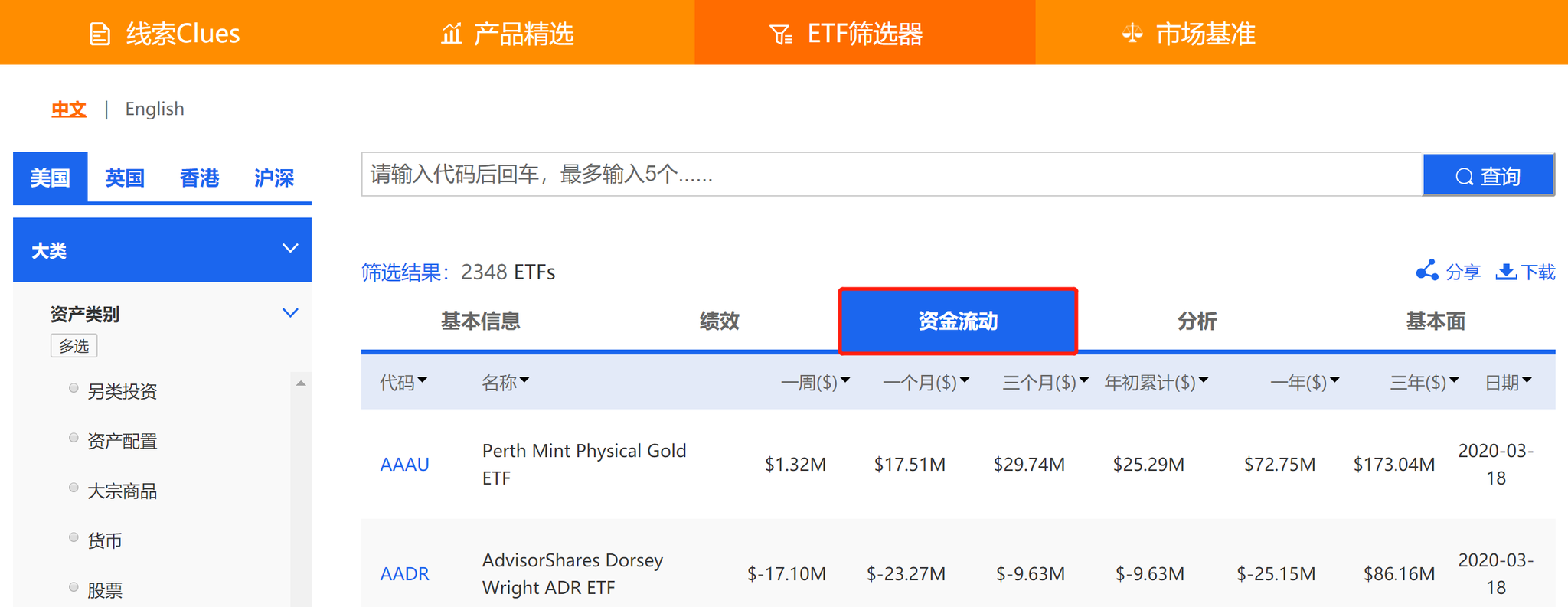Collapse the 大类 section chevron
Image resolution: width=1568 pixels, height=607 pixels.
click(x=290, y=249)
